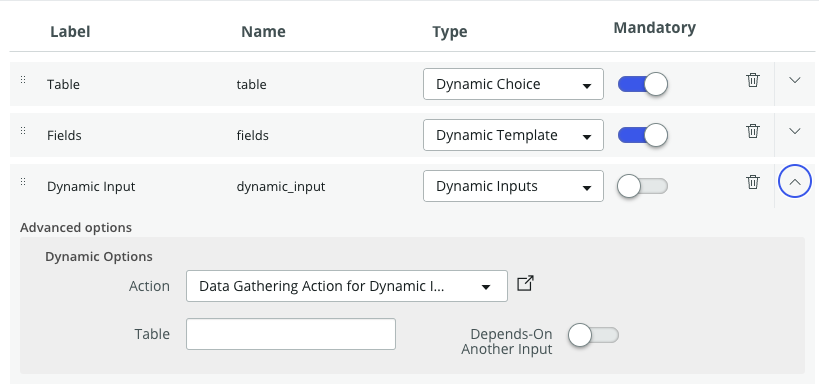Click the Type column header
The image size is (819, 385).
click(450, 32)
